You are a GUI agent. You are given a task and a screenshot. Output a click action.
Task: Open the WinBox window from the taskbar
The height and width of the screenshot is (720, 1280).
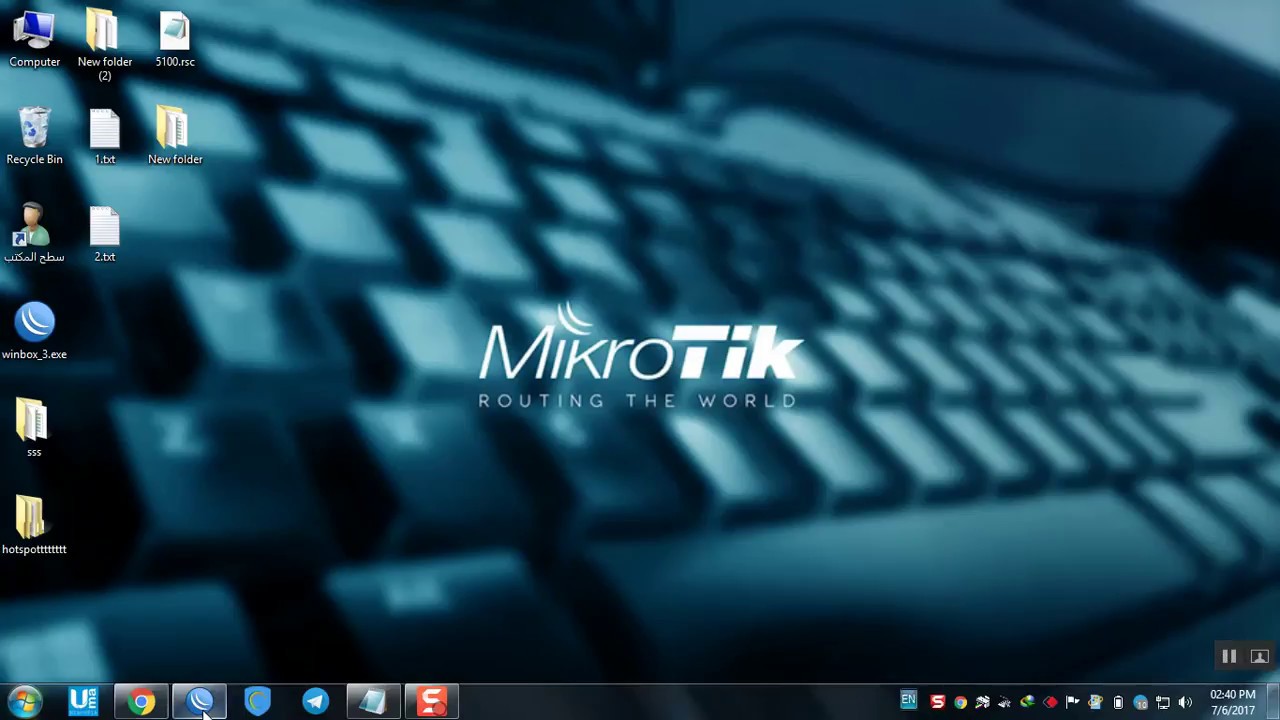(x=200, y=701)
